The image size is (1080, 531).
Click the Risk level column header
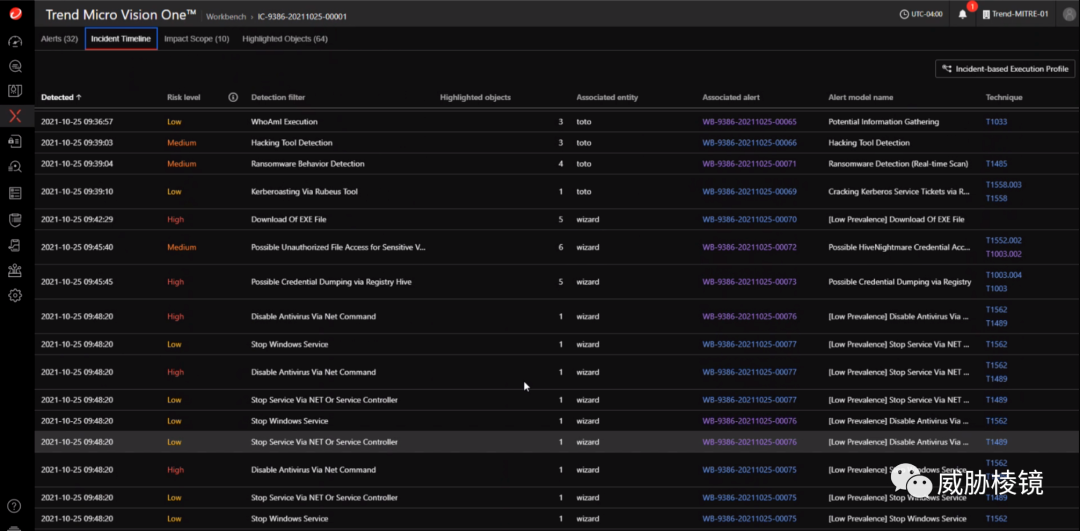184,97
